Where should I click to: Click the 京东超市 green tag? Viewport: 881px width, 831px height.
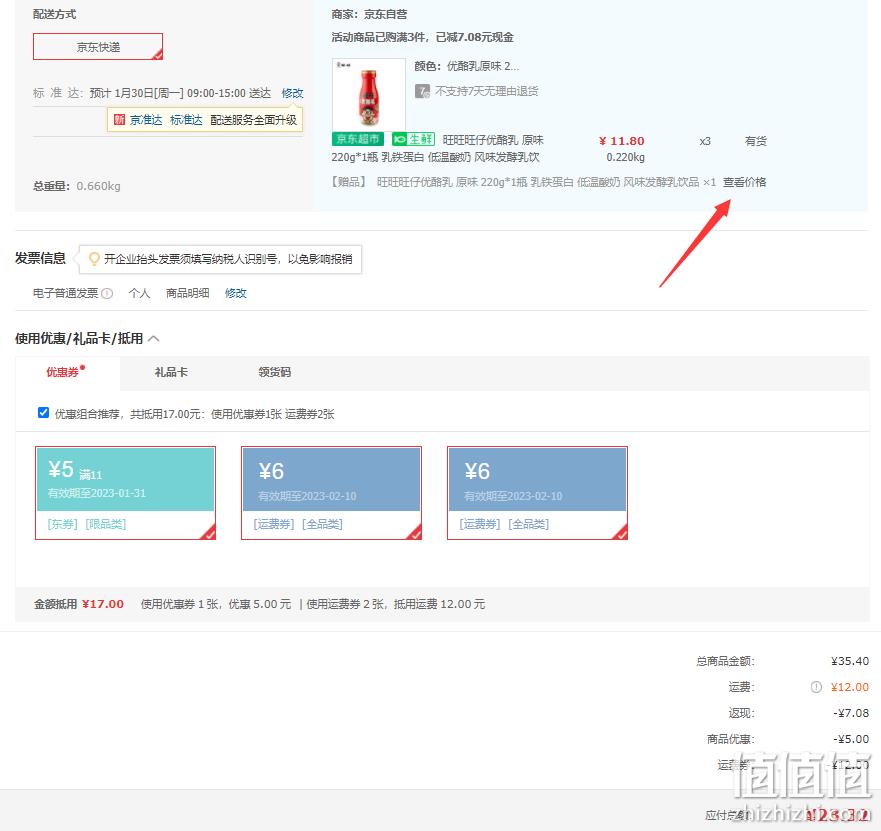coord(358,139)
